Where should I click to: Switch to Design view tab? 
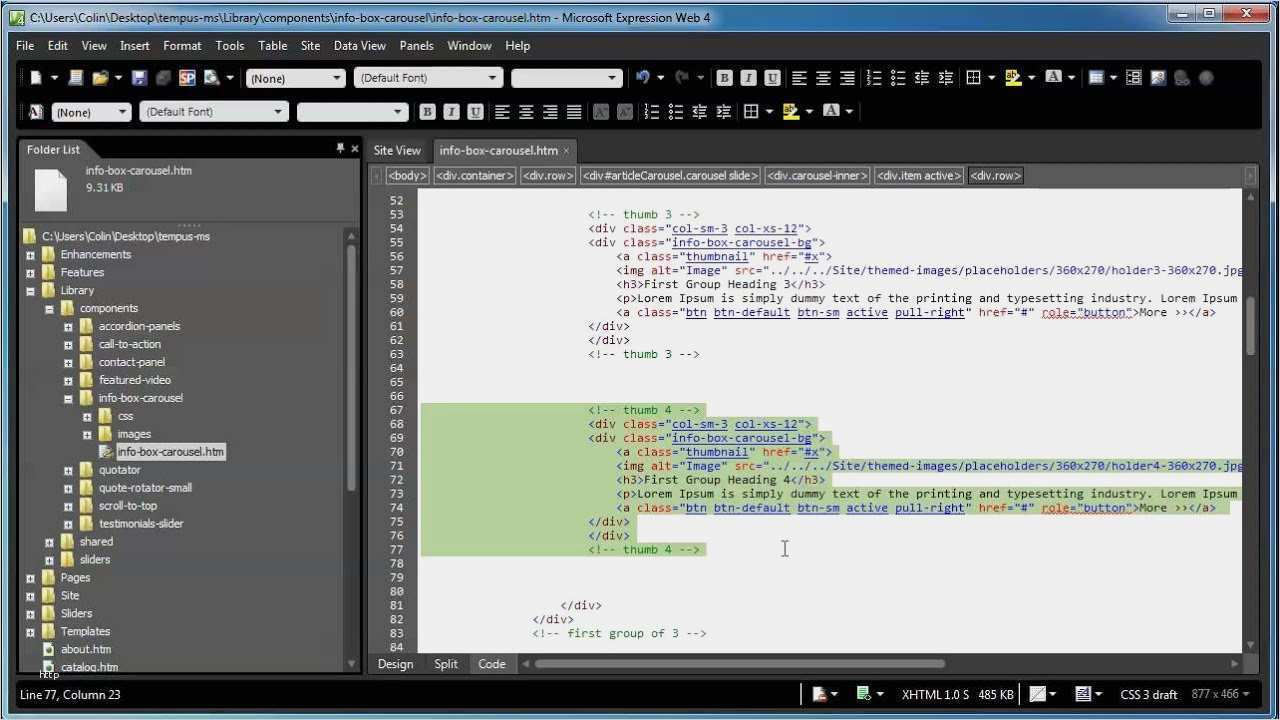click(395, 664)
